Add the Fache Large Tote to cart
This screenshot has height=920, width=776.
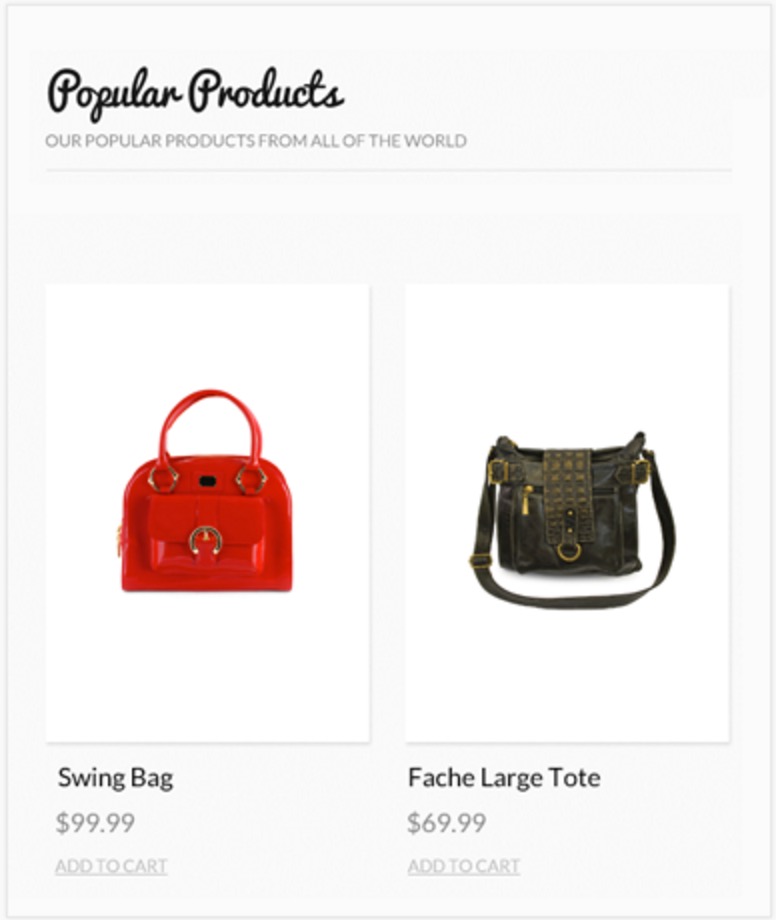464,866
